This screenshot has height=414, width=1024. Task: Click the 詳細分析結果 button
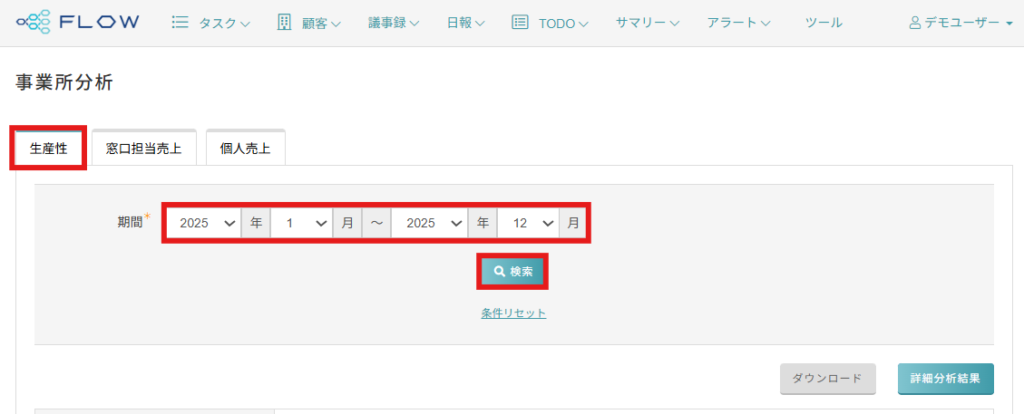(x=945, y=379)
